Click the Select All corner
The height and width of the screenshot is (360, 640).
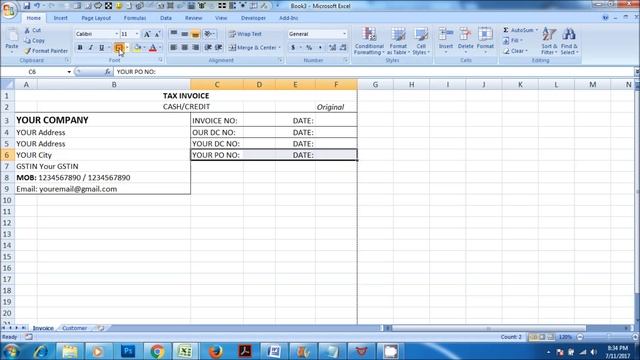[7, 84]
